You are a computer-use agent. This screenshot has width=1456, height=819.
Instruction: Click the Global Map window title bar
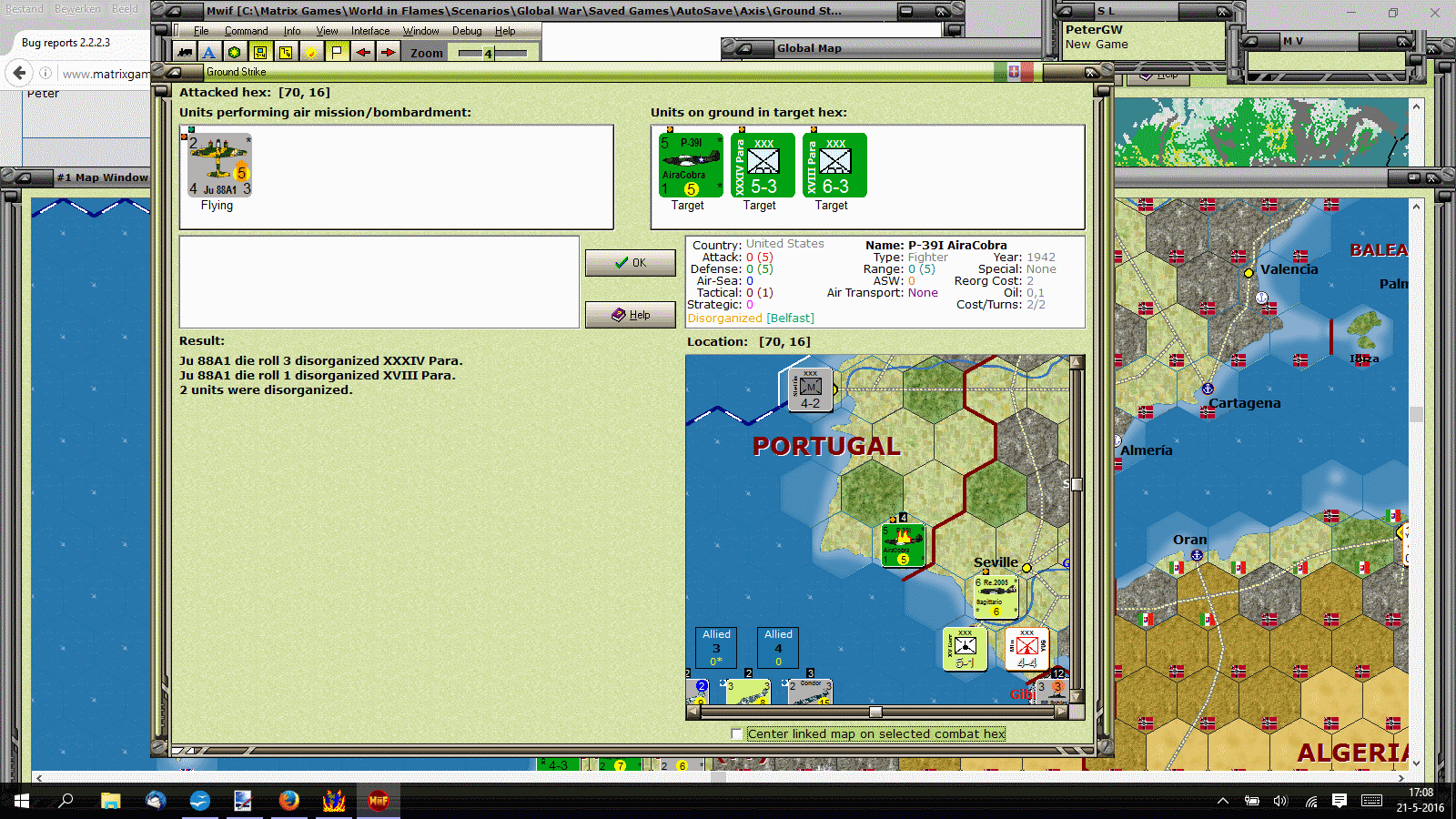click(881, 48)
